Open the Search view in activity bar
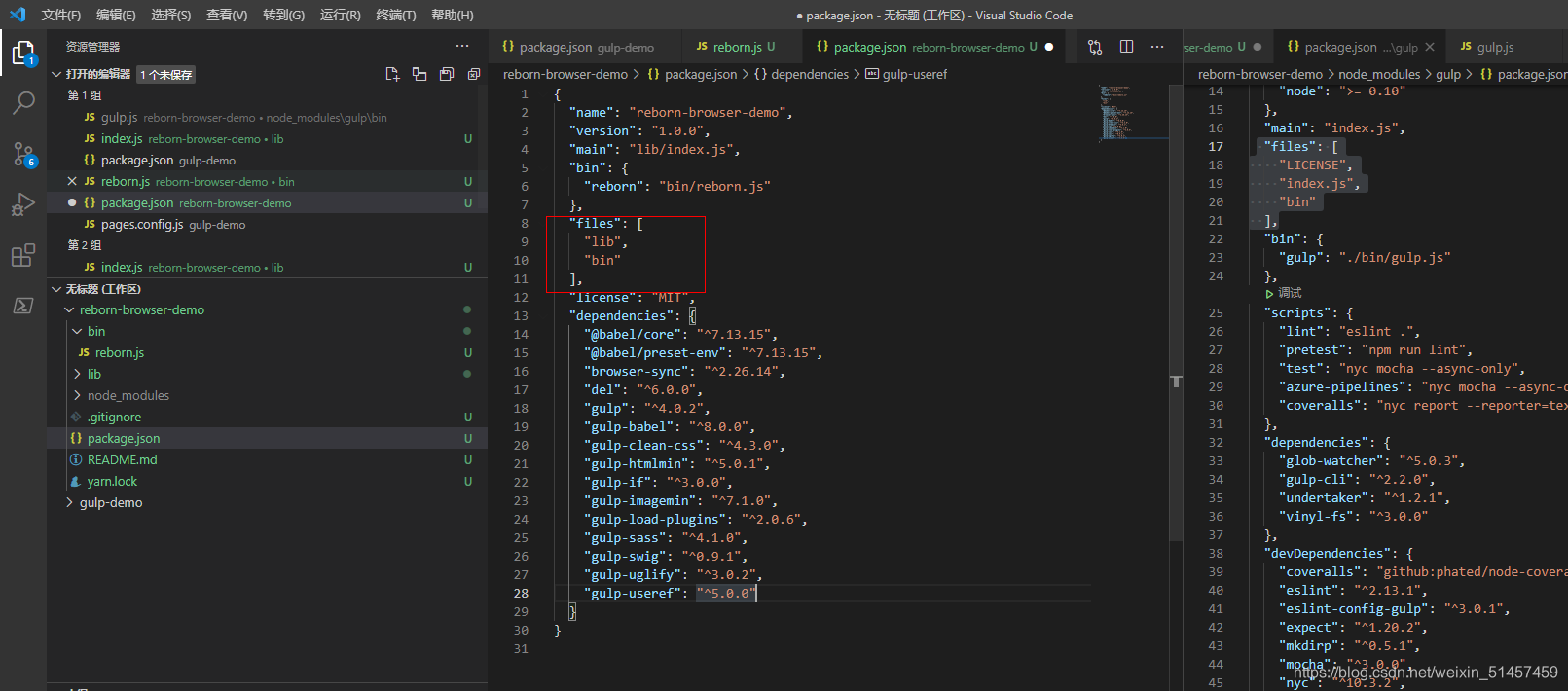 pyautogui.click(x=23, y=102)
